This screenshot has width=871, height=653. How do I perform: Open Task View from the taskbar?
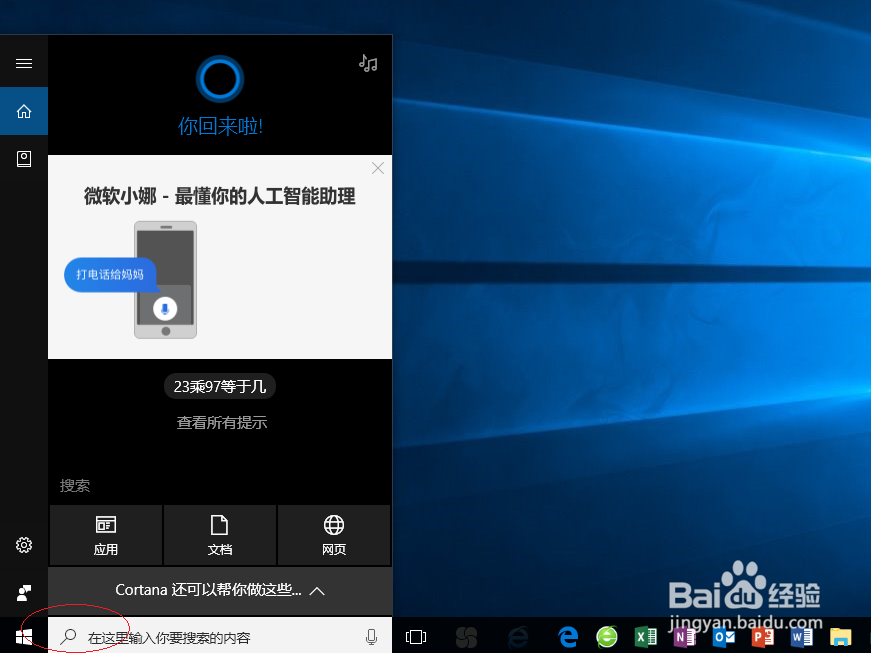(415, 636)
